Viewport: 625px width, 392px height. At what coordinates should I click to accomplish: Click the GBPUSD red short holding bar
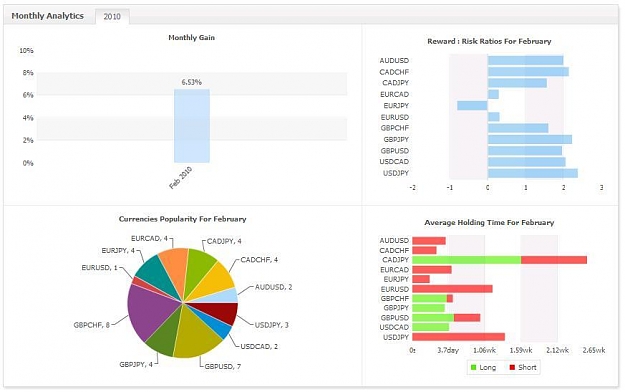point(467,318)
